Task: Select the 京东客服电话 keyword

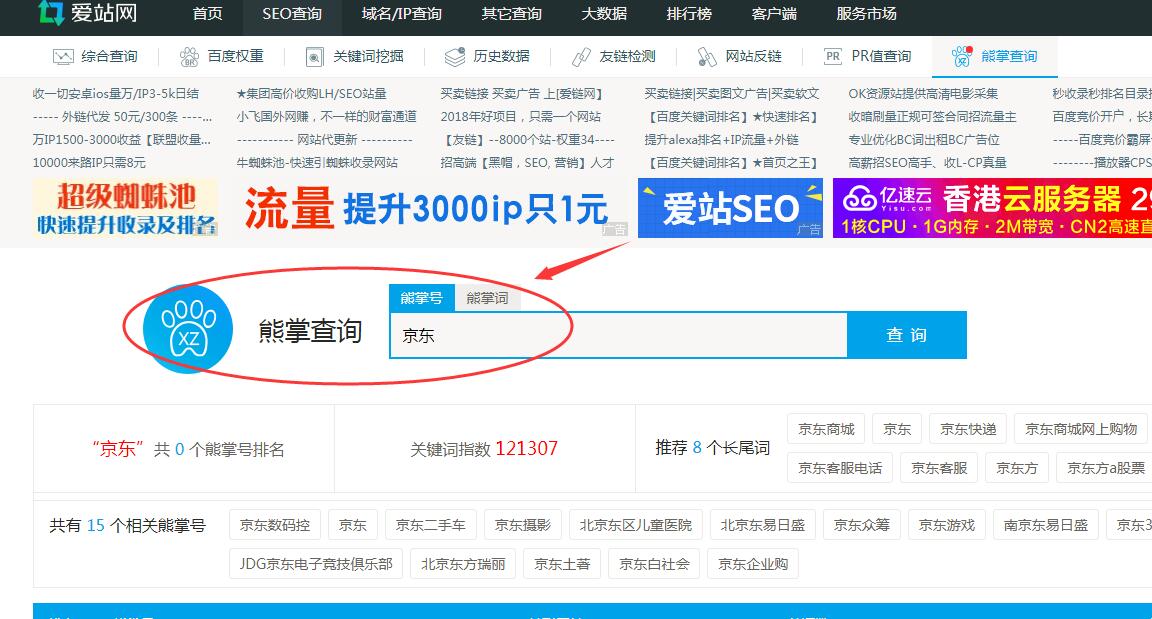Action: pos(840,468)
